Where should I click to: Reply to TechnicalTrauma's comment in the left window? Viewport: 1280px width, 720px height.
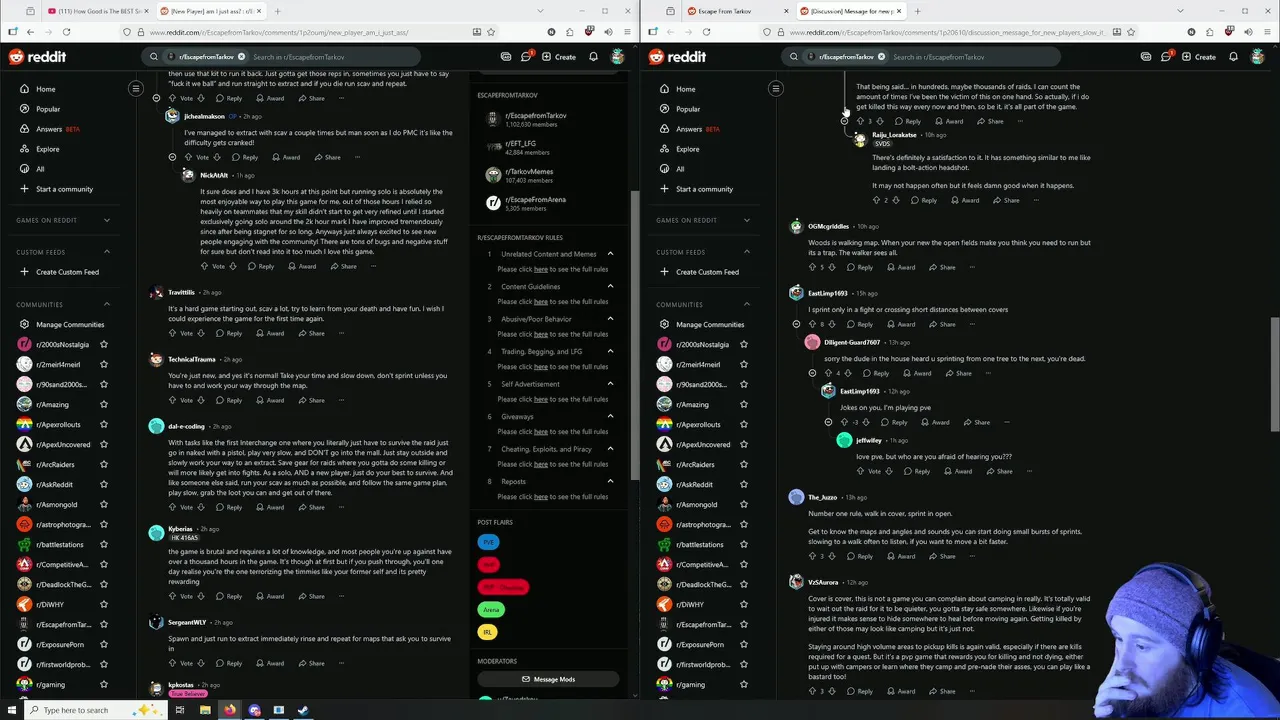point(229,400)
